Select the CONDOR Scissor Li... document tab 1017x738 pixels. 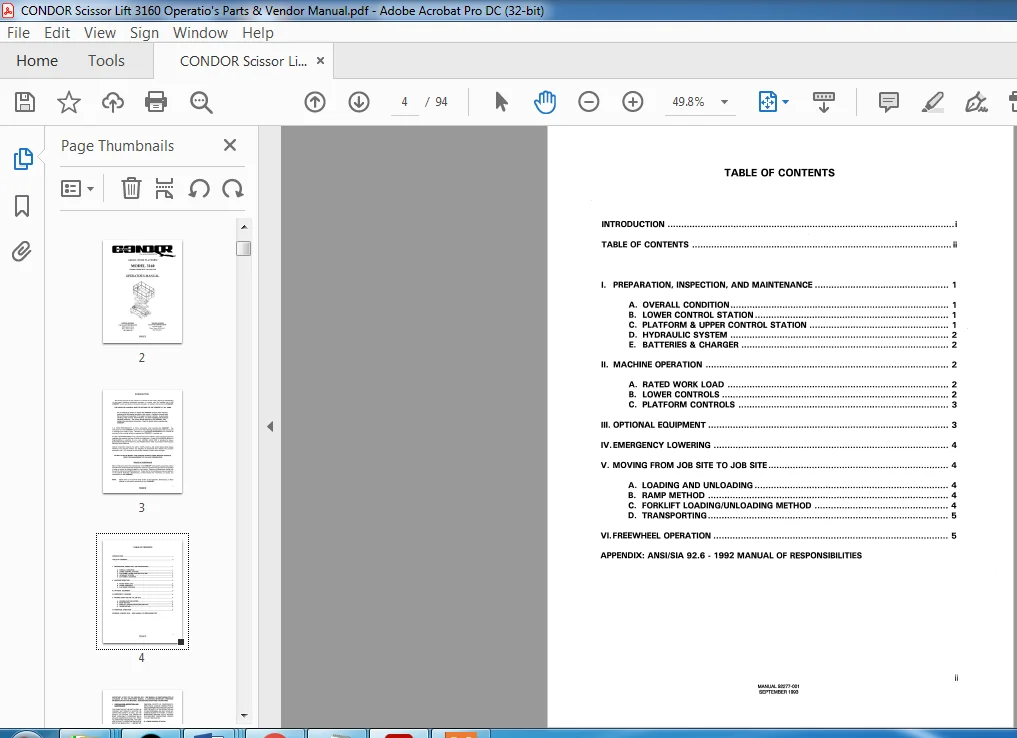[x=243, y=61]
